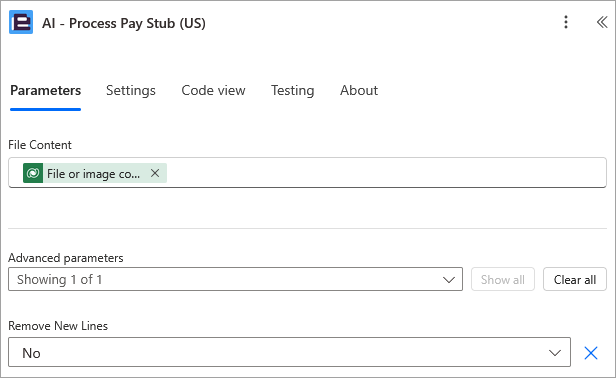Click the action title AI - Process Pay Stub
The height and width of the screenshot is (378, 616).
point(124,23)
